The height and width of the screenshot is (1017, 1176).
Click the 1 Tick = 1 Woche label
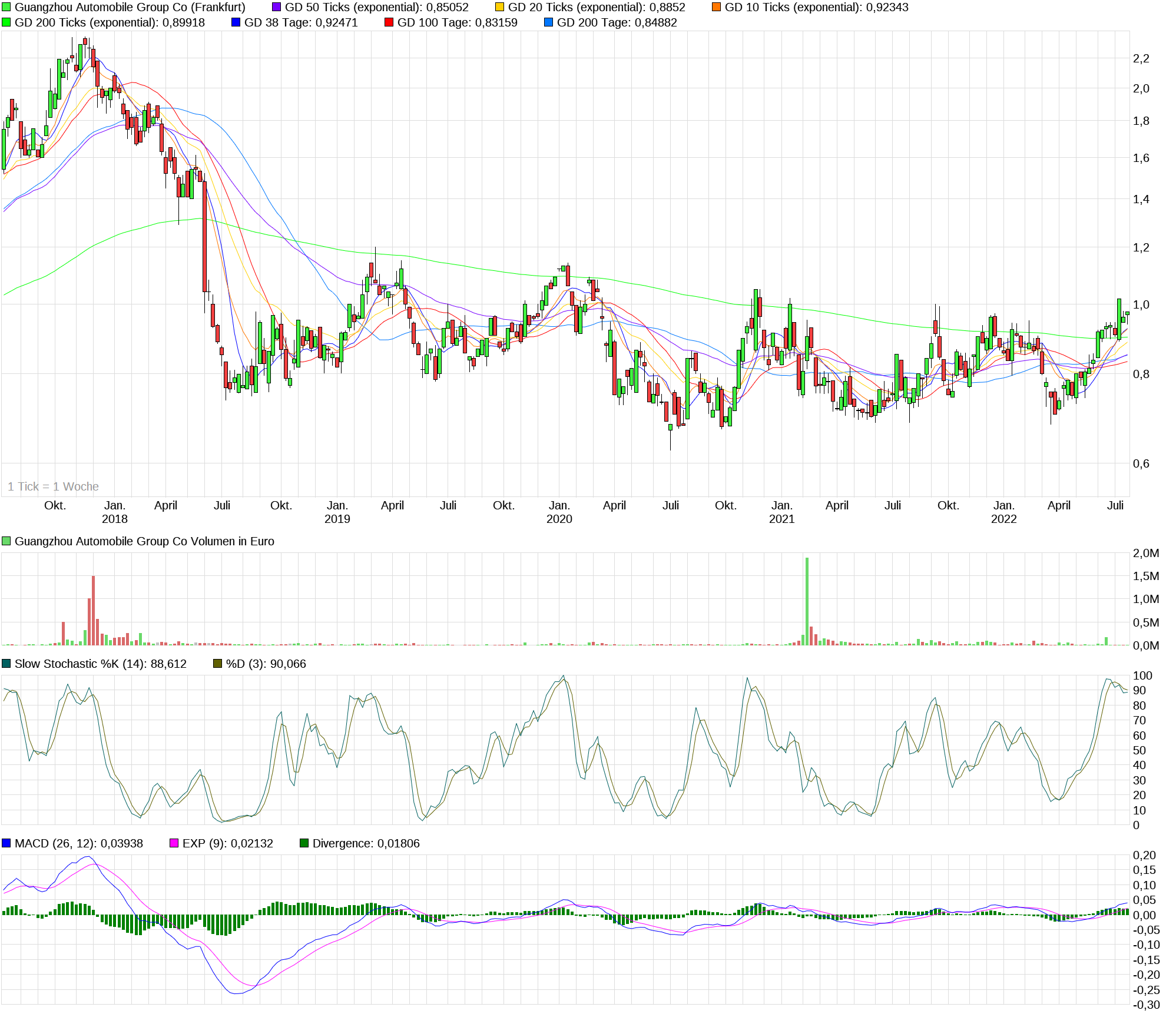click(54, 486)
